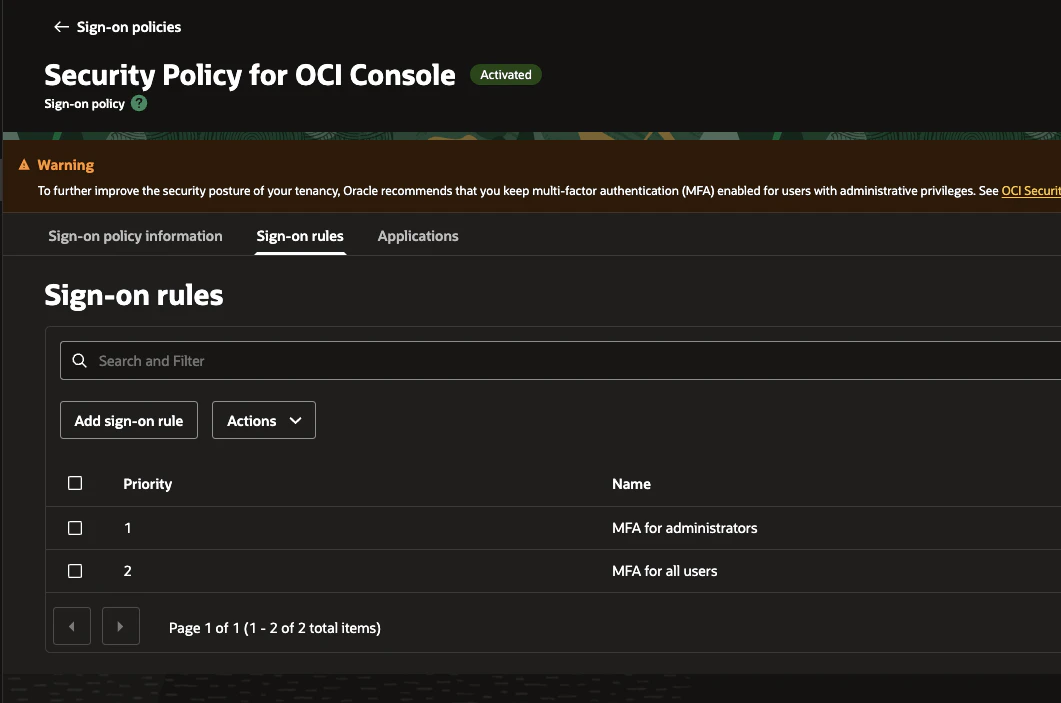
Task: Go to previous page arrow
Action: pos(72,627)
